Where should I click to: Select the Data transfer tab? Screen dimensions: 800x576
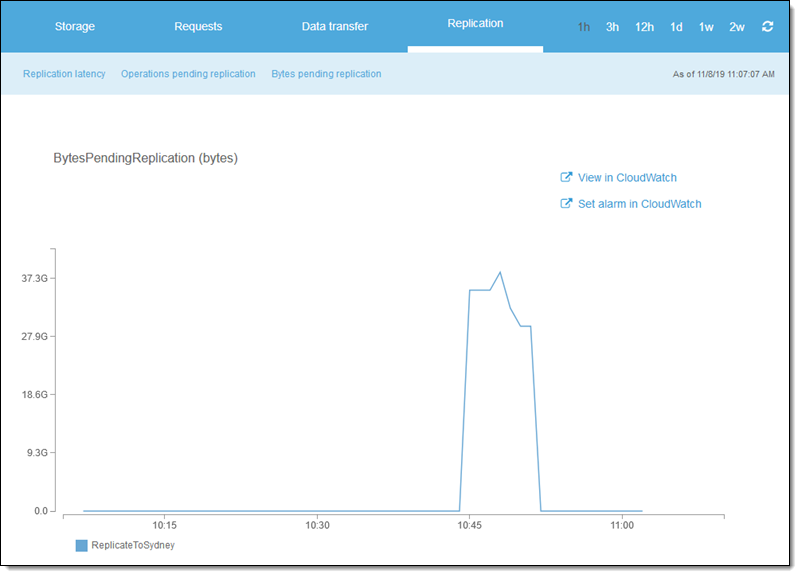(x=335, y=27)
